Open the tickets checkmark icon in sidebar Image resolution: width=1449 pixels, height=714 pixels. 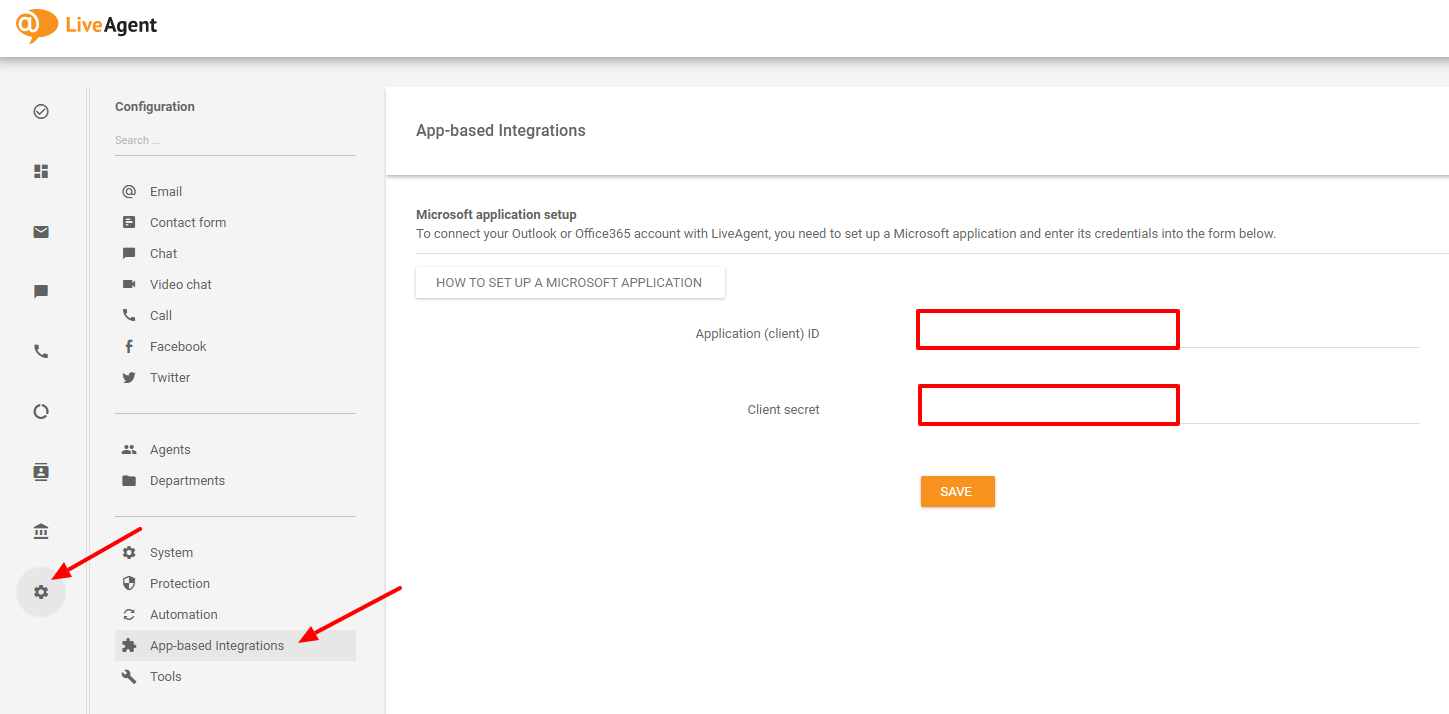point(41,112)
